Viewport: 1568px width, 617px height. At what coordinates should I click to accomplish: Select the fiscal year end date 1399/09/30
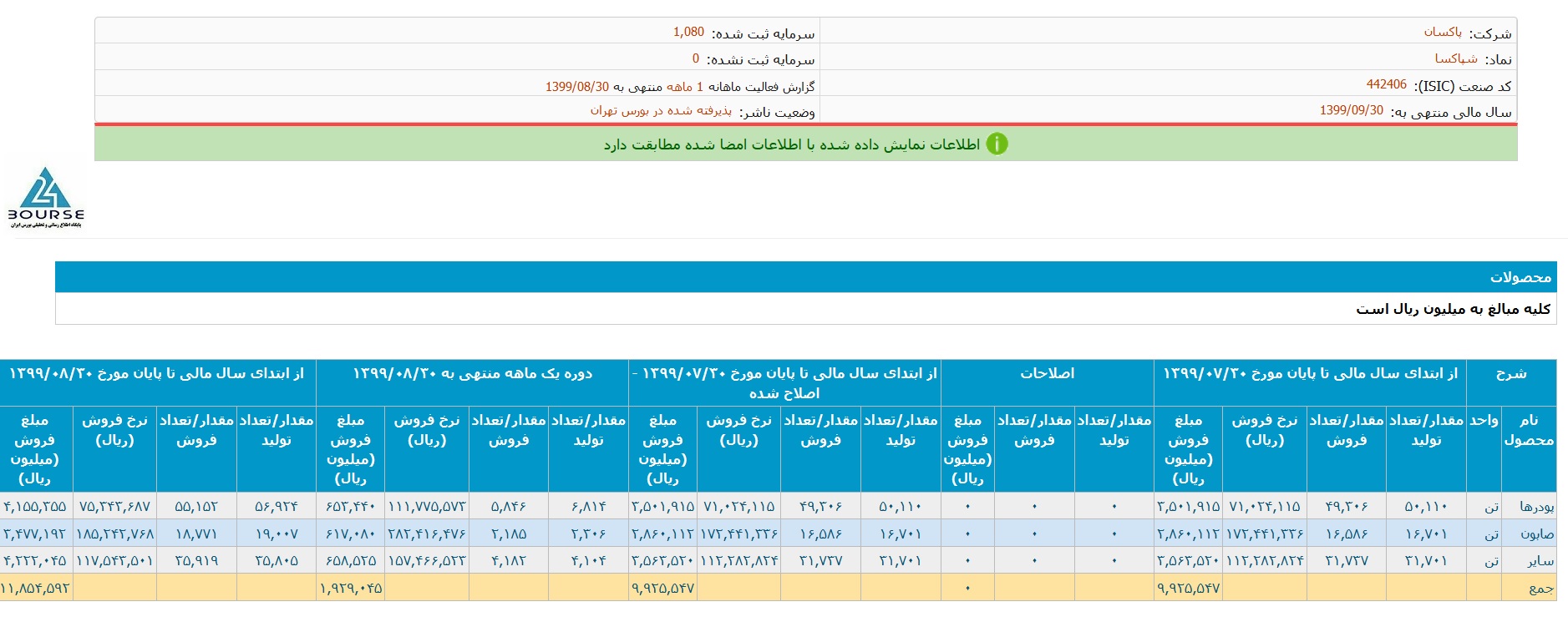[x=1352, y=110]
